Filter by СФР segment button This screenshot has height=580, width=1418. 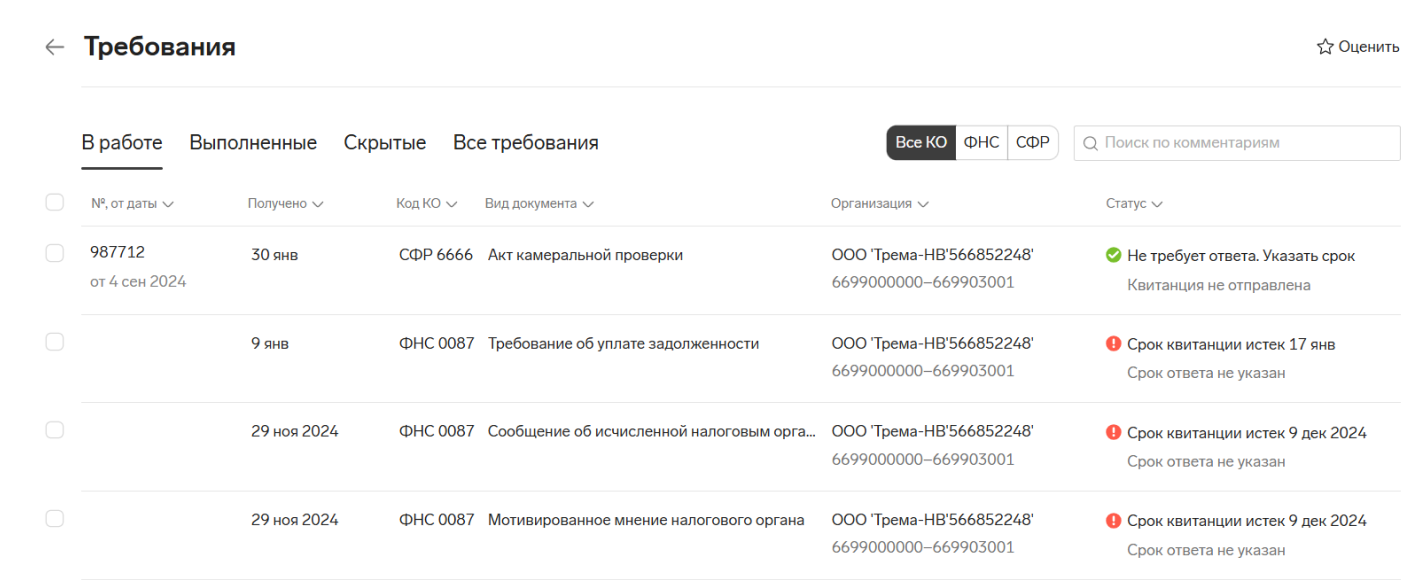click(1033, 143)
